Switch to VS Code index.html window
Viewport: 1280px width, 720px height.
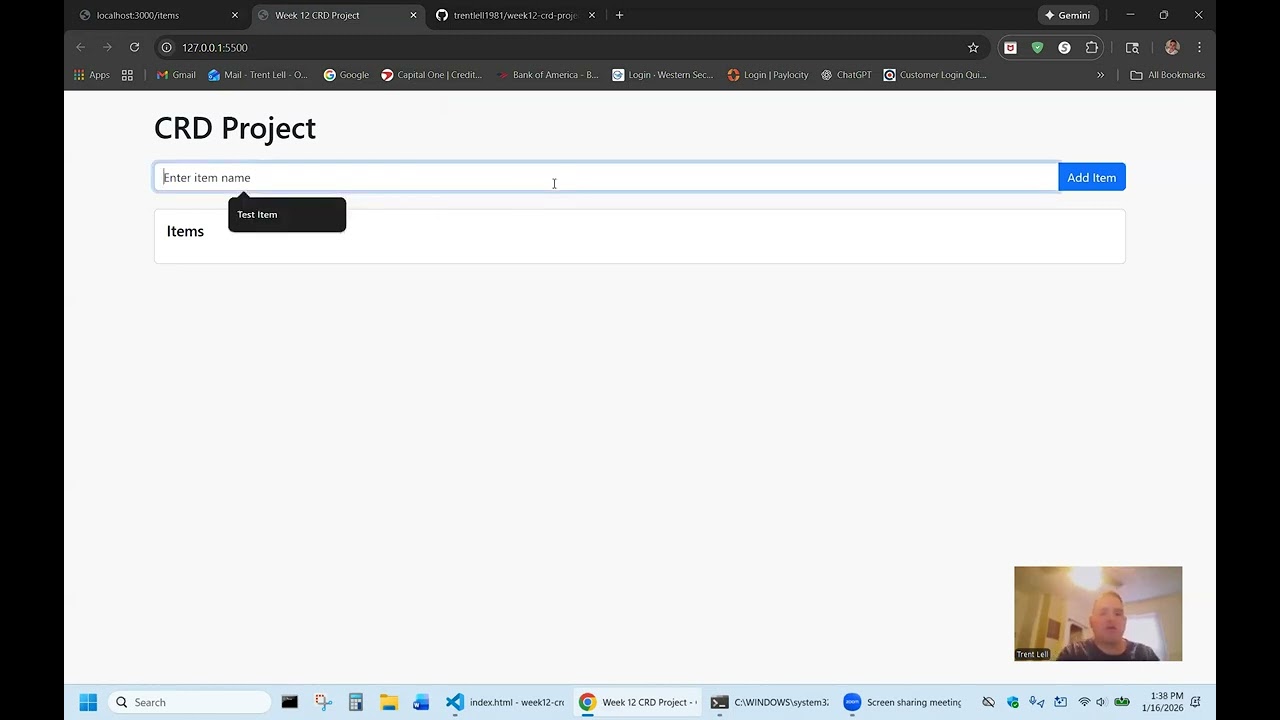505,702
